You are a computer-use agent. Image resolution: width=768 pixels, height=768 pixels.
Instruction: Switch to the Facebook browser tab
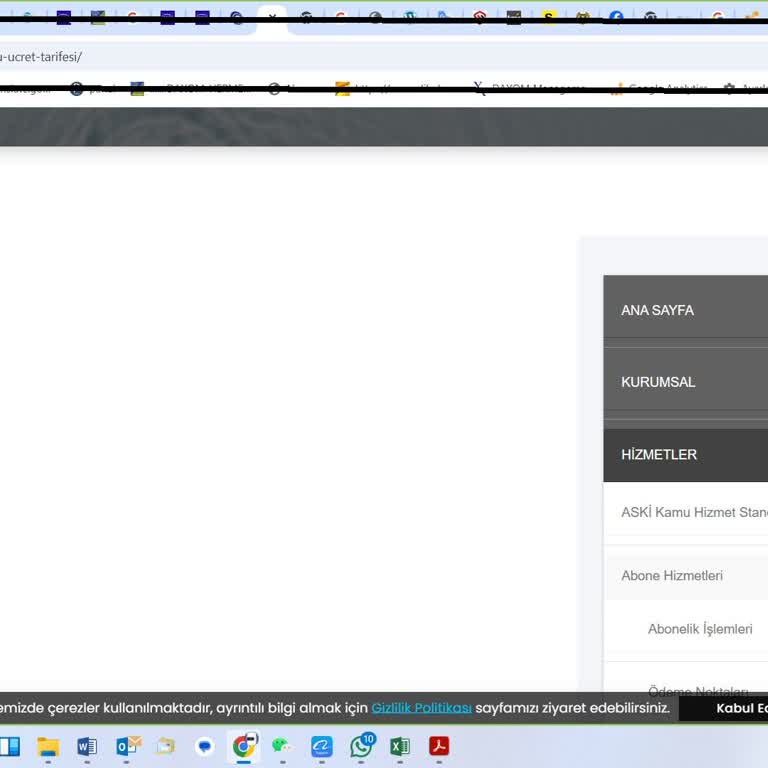click(x=616, y=17)
